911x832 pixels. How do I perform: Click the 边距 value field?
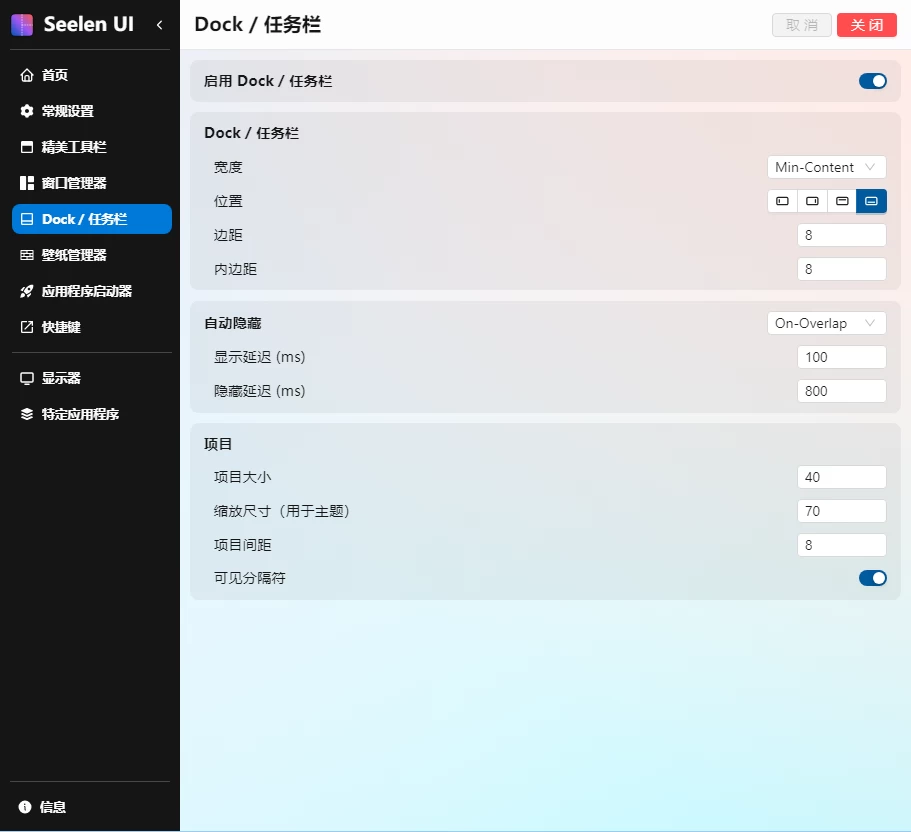pyautogui.click(x=841, y=235)
